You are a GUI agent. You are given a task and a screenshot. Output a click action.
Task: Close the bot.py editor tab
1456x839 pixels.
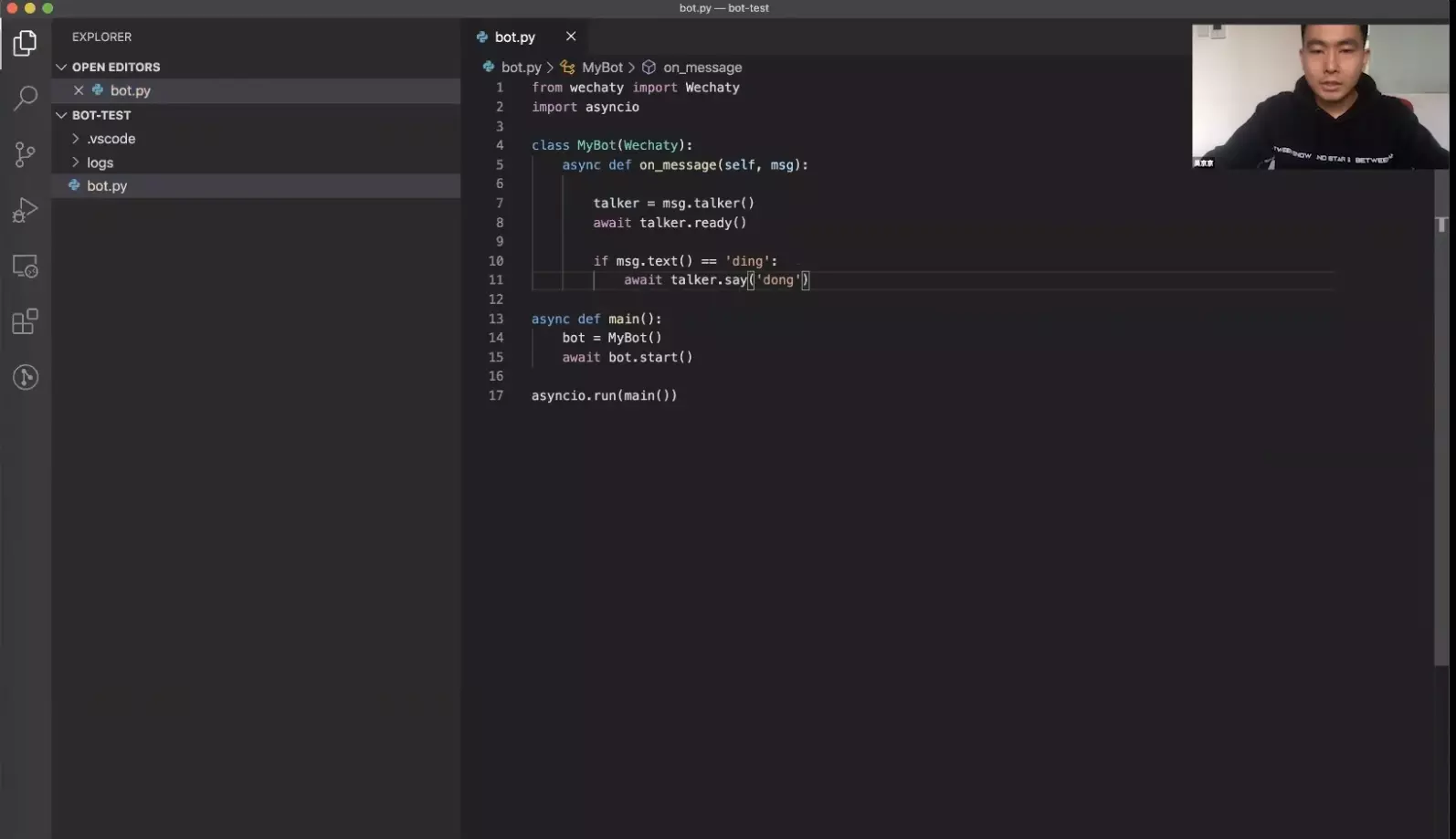[571, 37]
